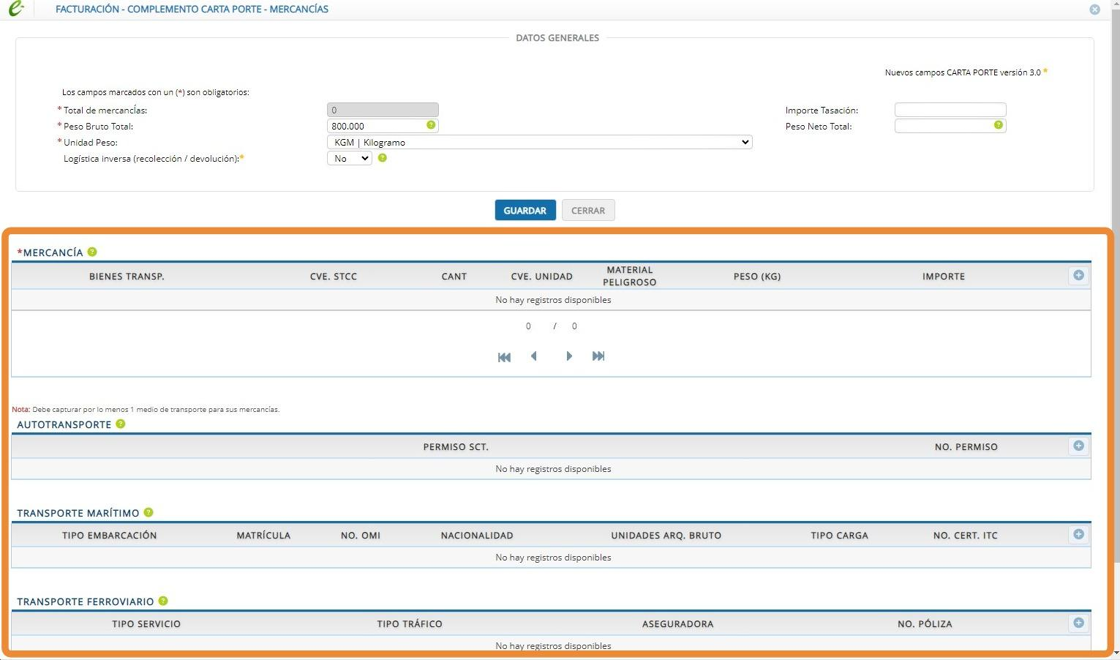Open the Logística inversa No dropdown
The width and height of the screenshot is (1120, 660).
coord(349,159)
